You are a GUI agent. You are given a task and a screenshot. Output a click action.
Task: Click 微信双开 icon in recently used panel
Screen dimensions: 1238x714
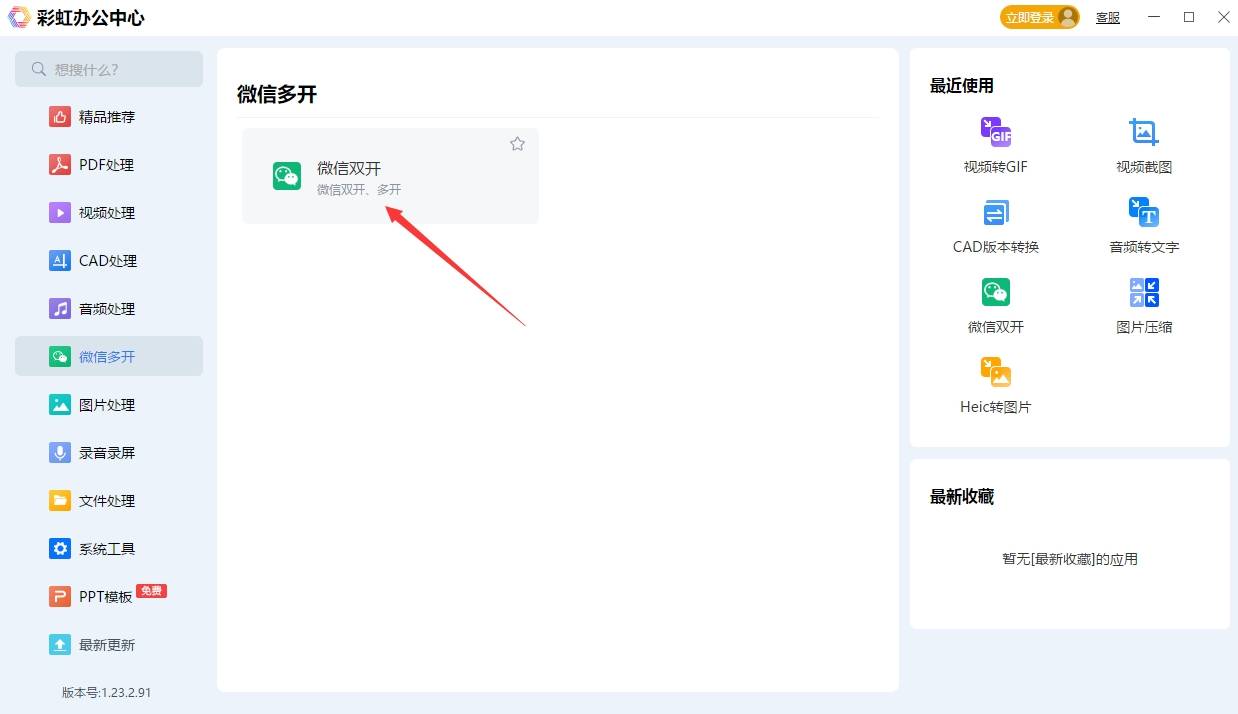[x=995, y=293]
